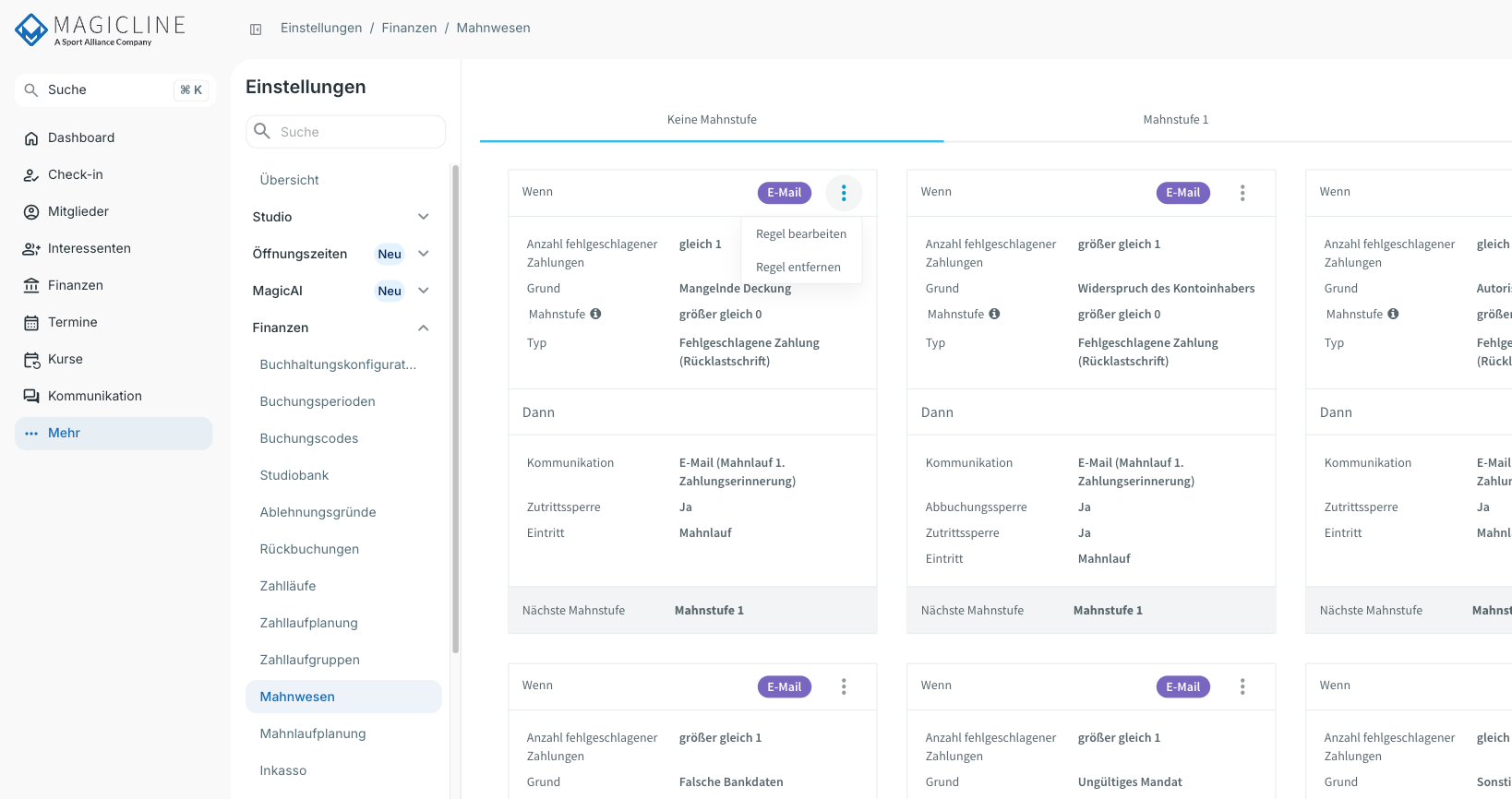Click the Magicline logo
The width and height of the screenshot is (1512, 799).
101,30
